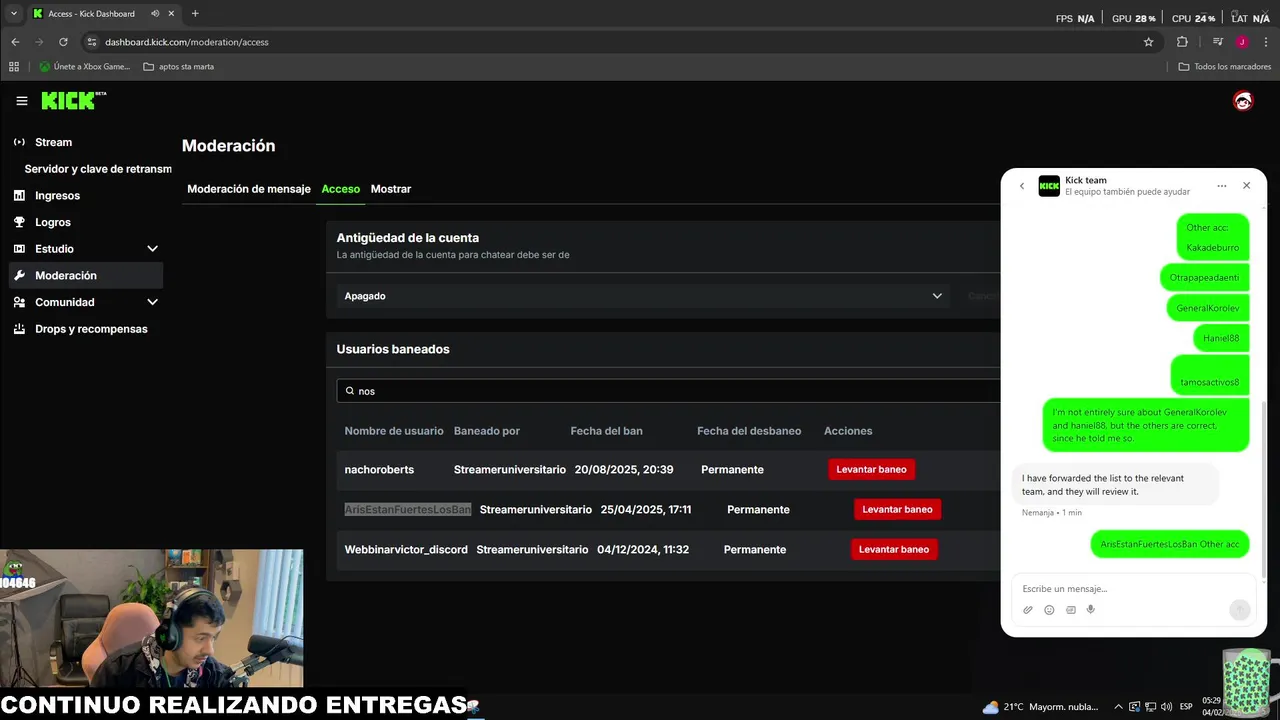Open GIF picker in chat
1280x720 pixels.
[x=1070, y=610]
